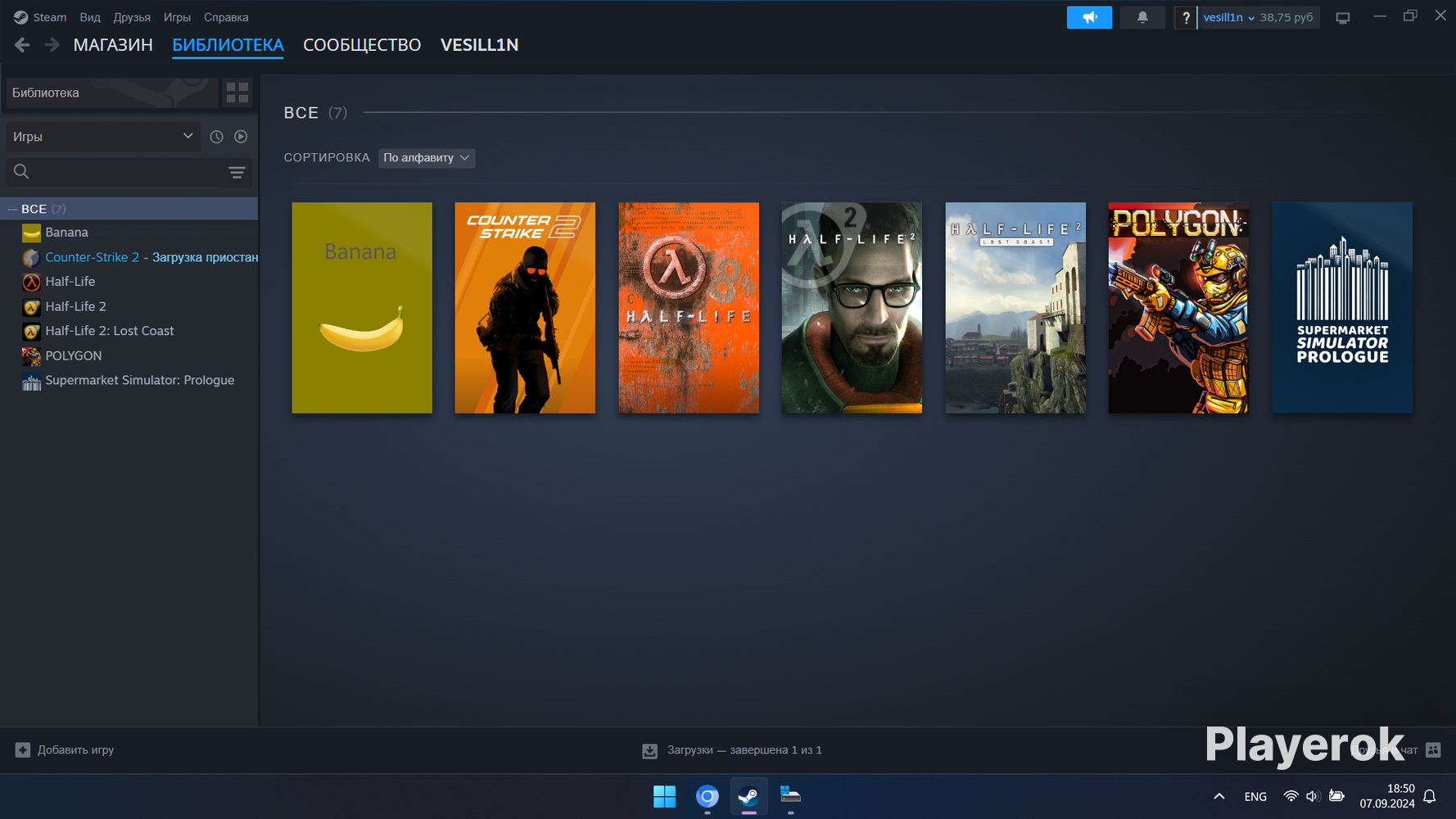Open the Друзья menu

coord(132,17)
